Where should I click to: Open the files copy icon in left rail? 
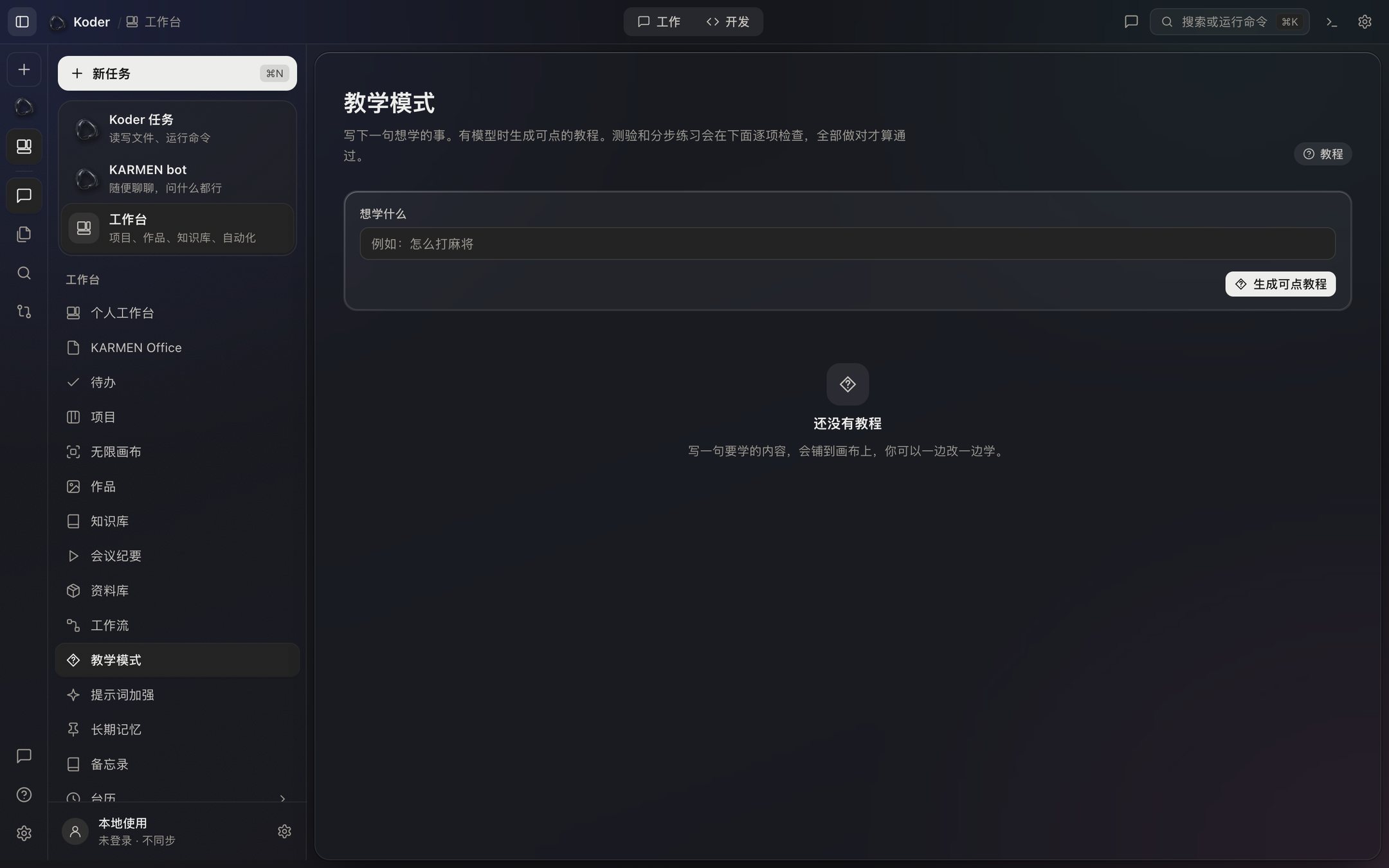[x=24, y=234]
